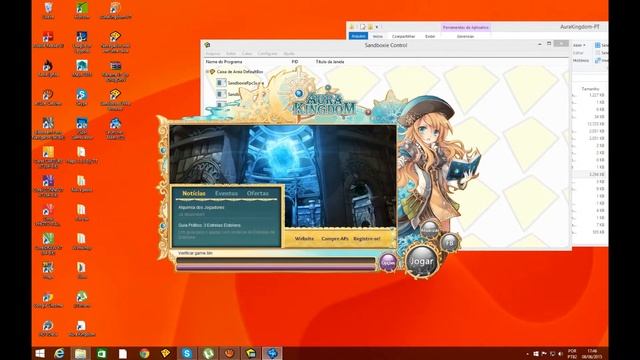Click the network icon in system tray
Screen dimensions: 640x360
[x=552, y=354]
